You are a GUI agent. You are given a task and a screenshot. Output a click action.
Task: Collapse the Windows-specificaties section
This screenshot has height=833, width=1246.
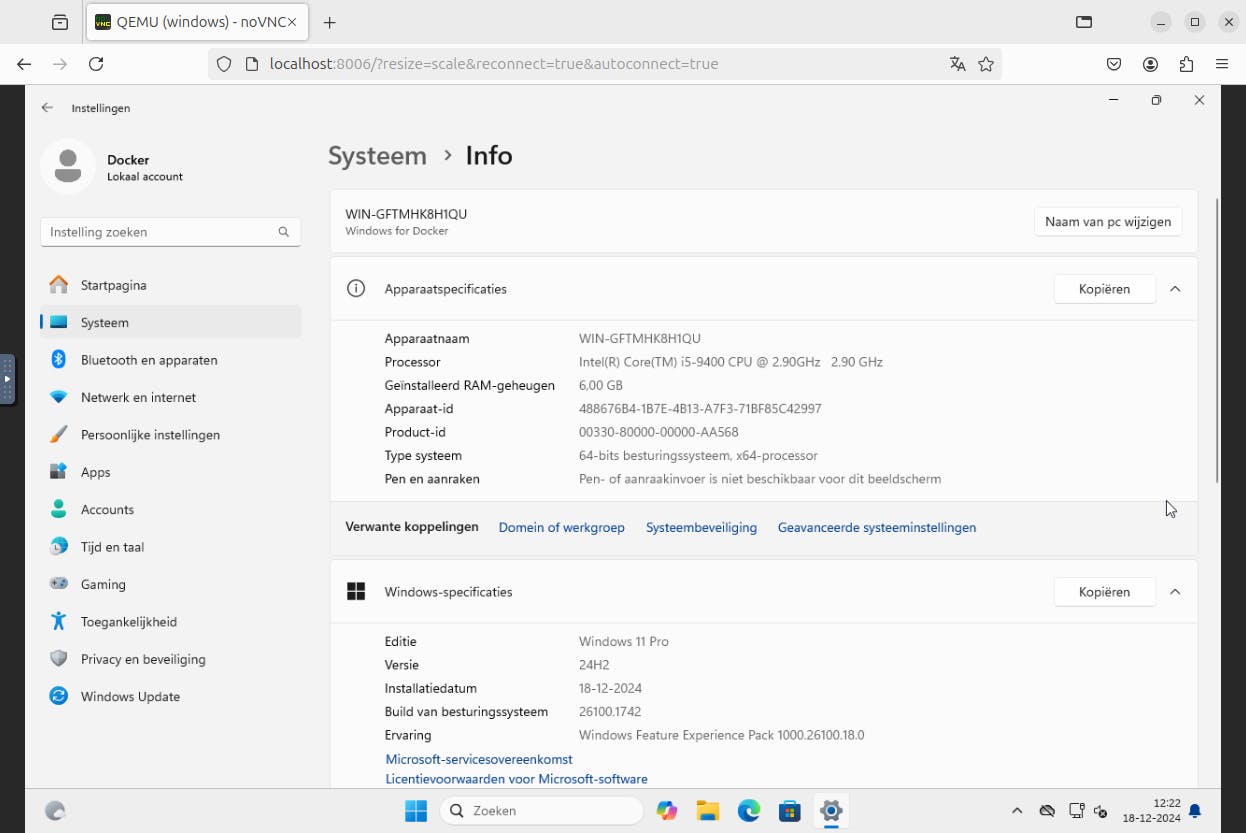(1175, 592)
